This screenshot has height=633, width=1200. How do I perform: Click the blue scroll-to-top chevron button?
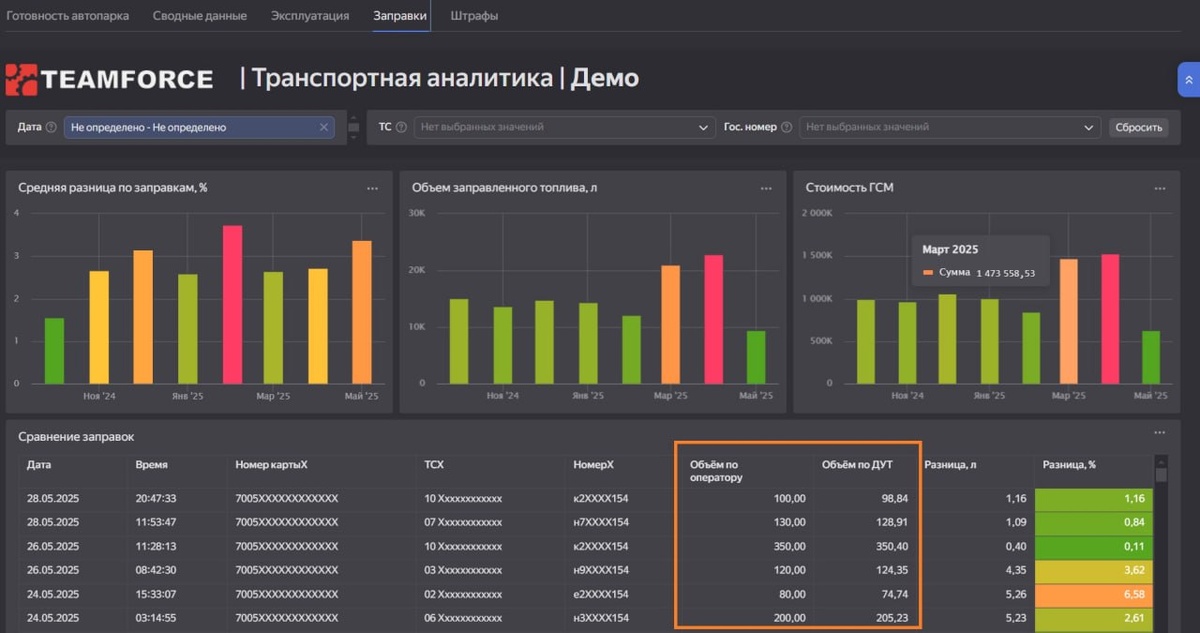coord(1187,78)
